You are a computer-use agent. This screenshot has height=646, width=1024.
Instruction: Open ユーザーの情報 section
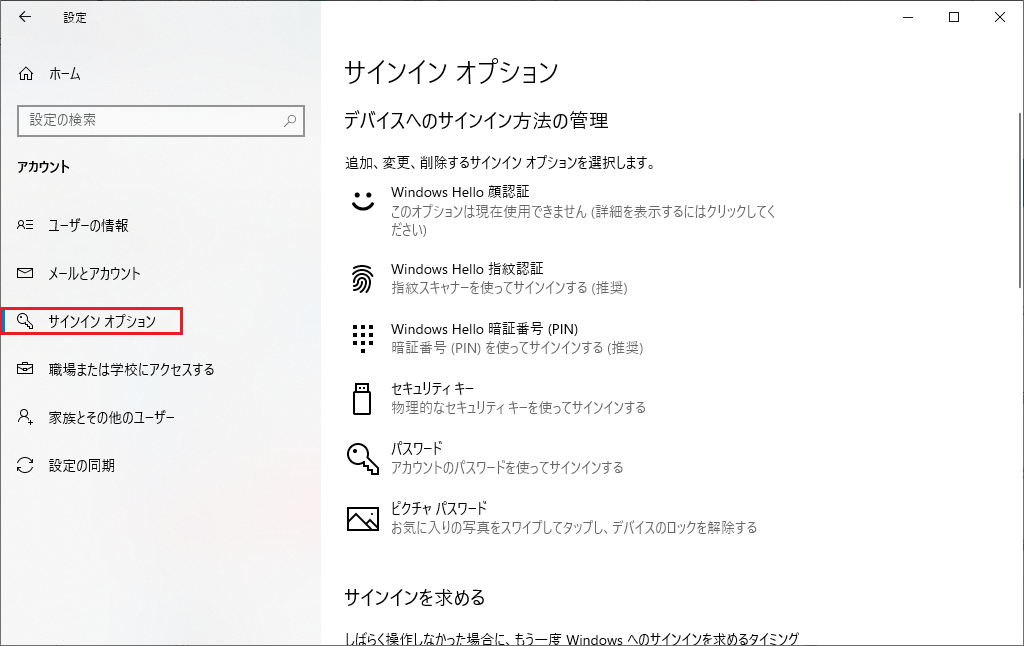88,226
